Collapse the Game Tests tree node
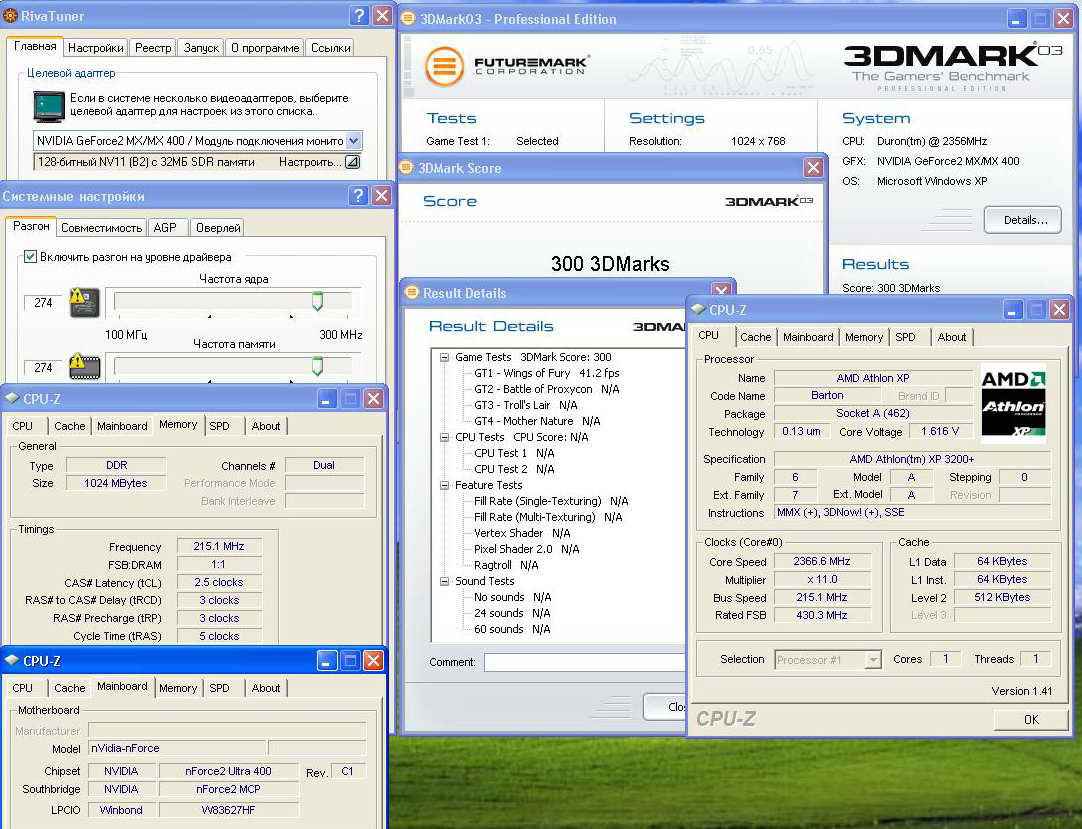 444,357
